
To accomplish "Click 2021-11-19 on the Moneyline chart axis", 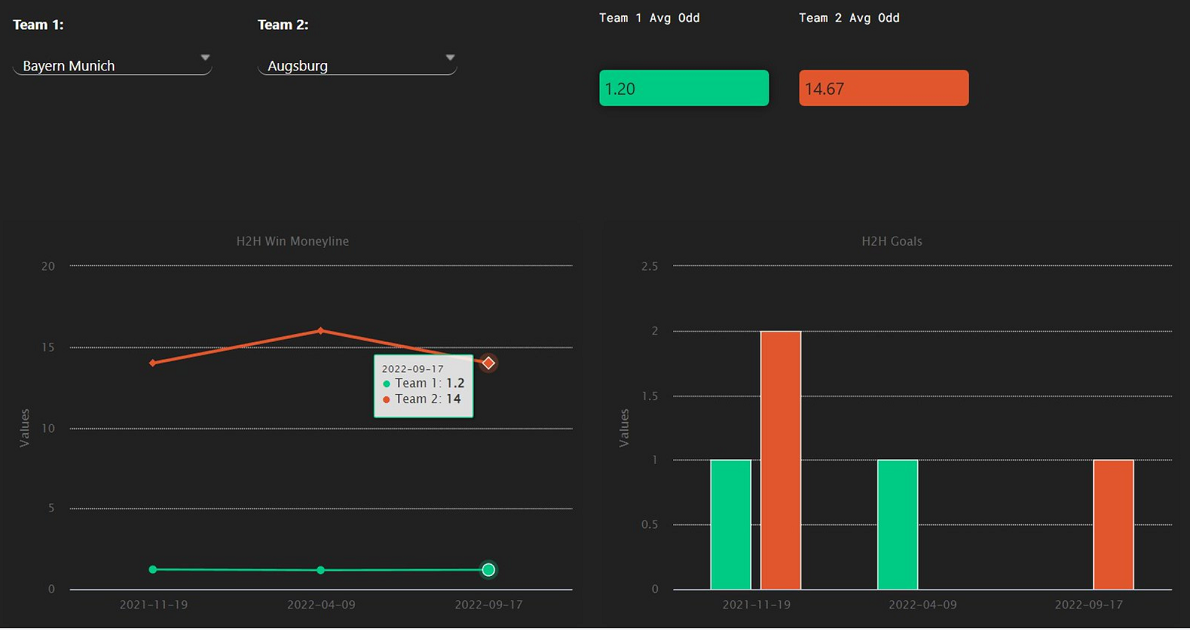I will [154, 605].
